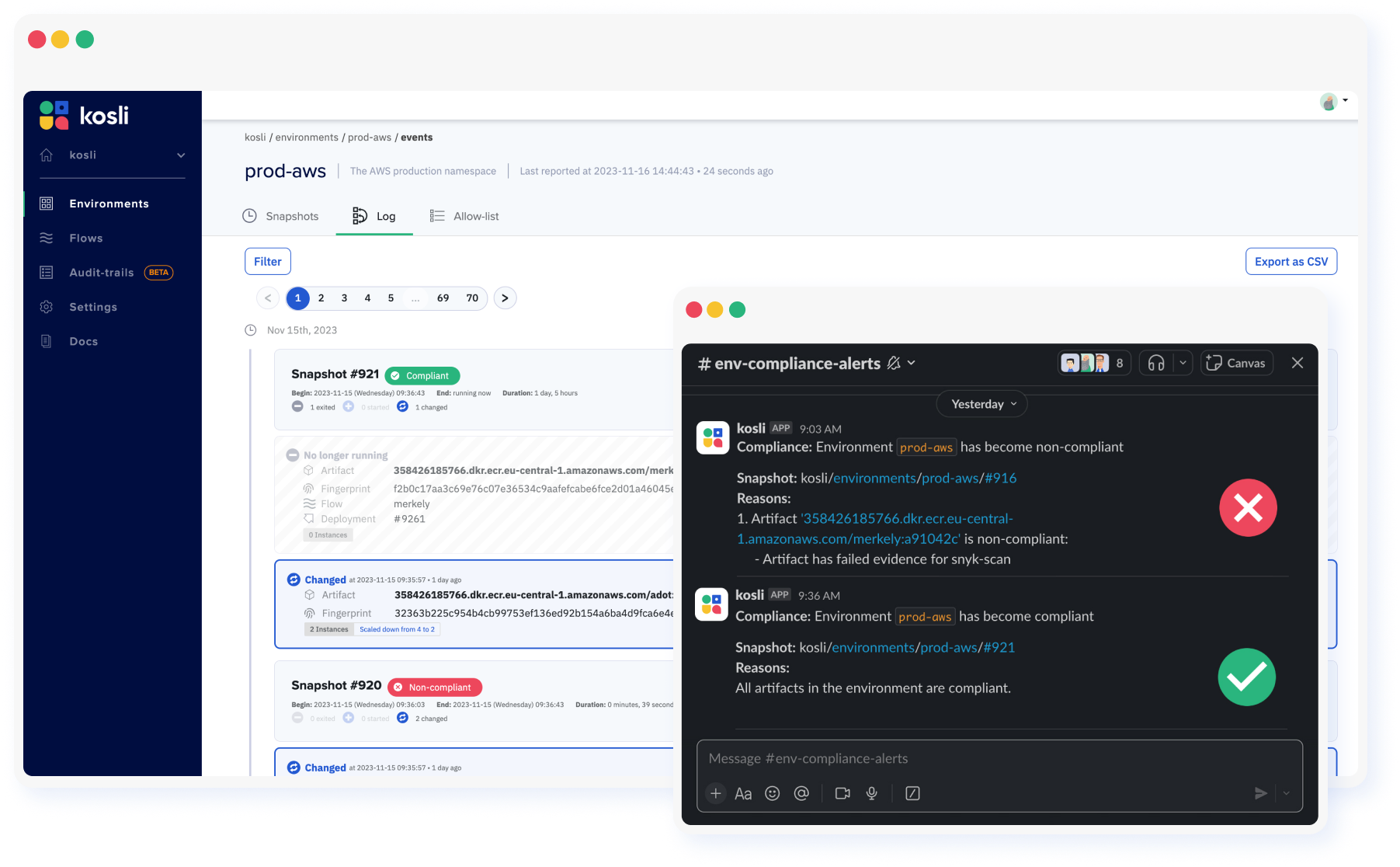
Task: Click the muted notifications bell icon in Slack
Action: [894, 363]
